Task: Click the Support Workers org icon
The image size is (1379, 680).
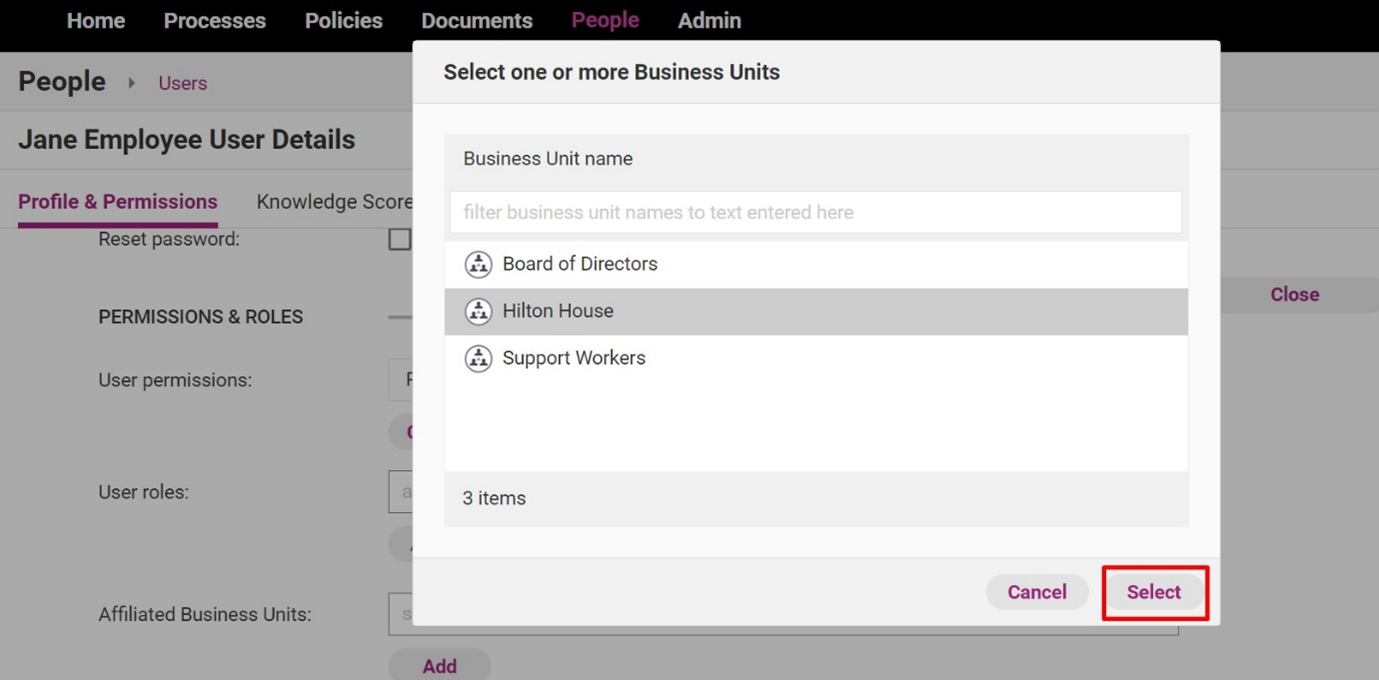Action: click(x=478, y=358)
